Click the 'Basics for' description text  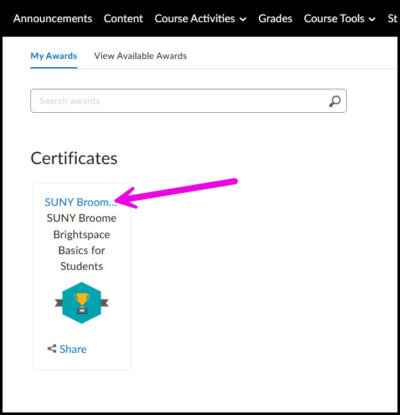coord(82,250)
